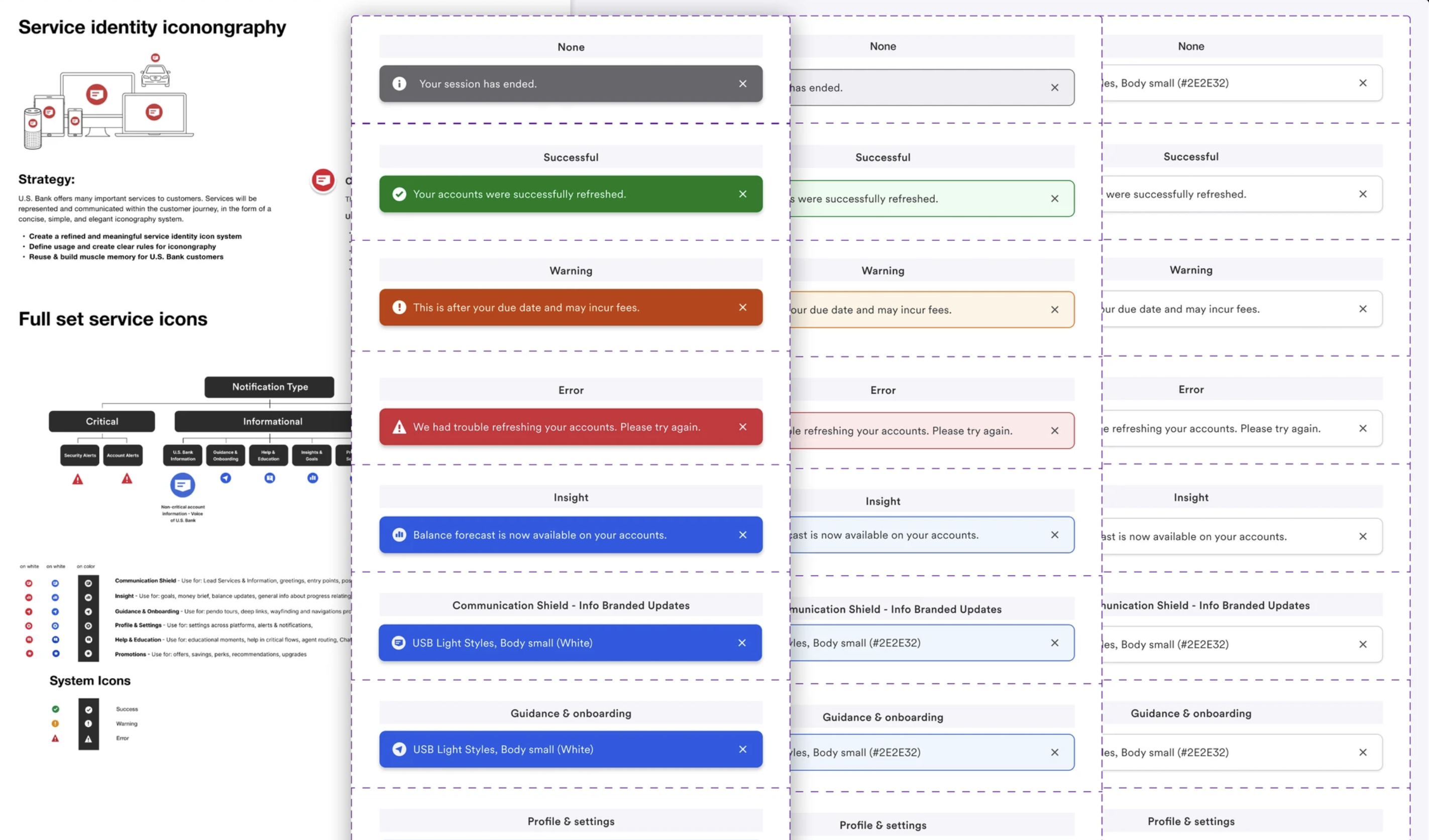Close the filled green accounts refreshed banner
Viewport: 1429px width, 840px height.
point(742,194)
